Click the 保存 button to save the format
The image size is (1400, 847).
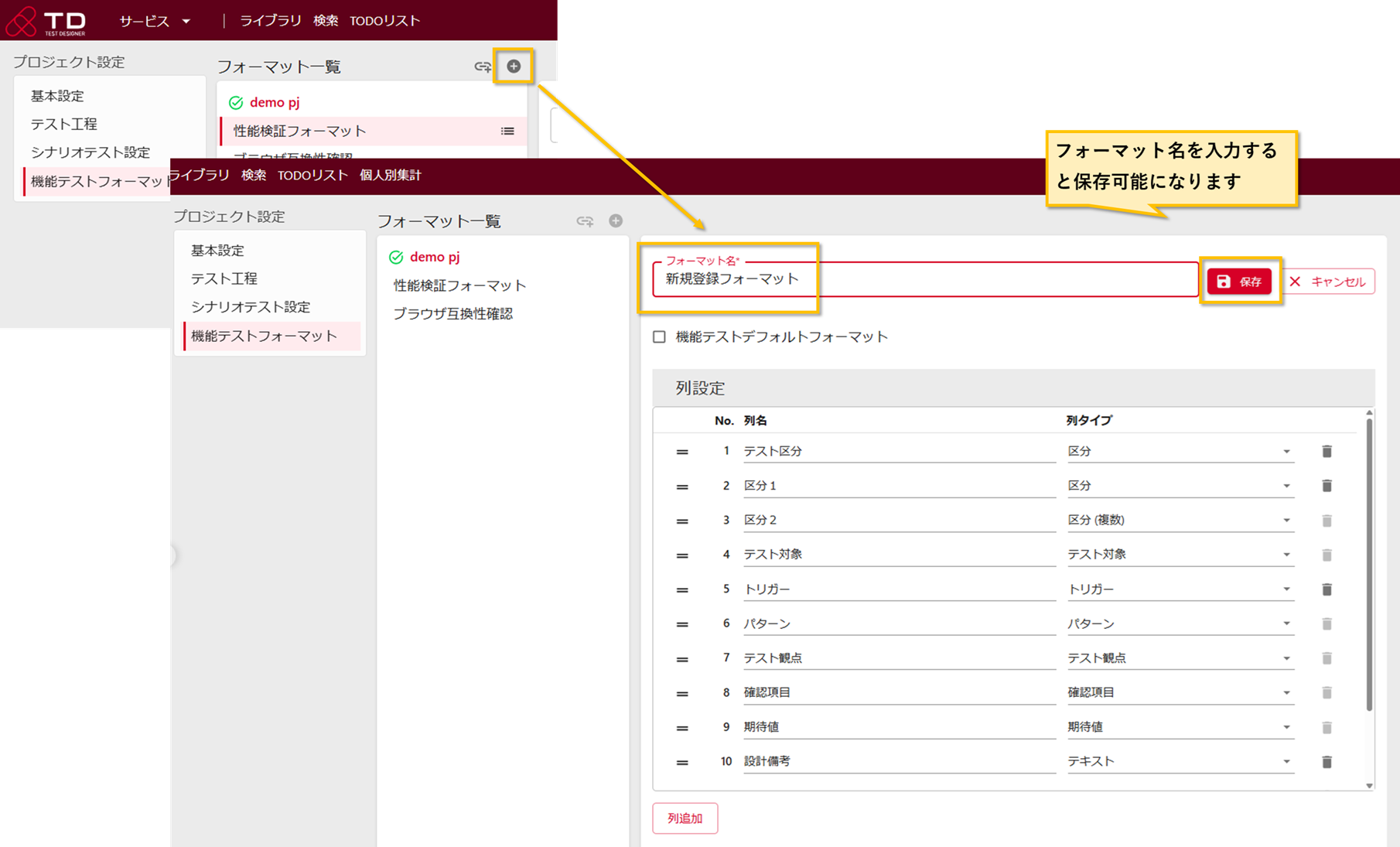[x=1240, y=282]
